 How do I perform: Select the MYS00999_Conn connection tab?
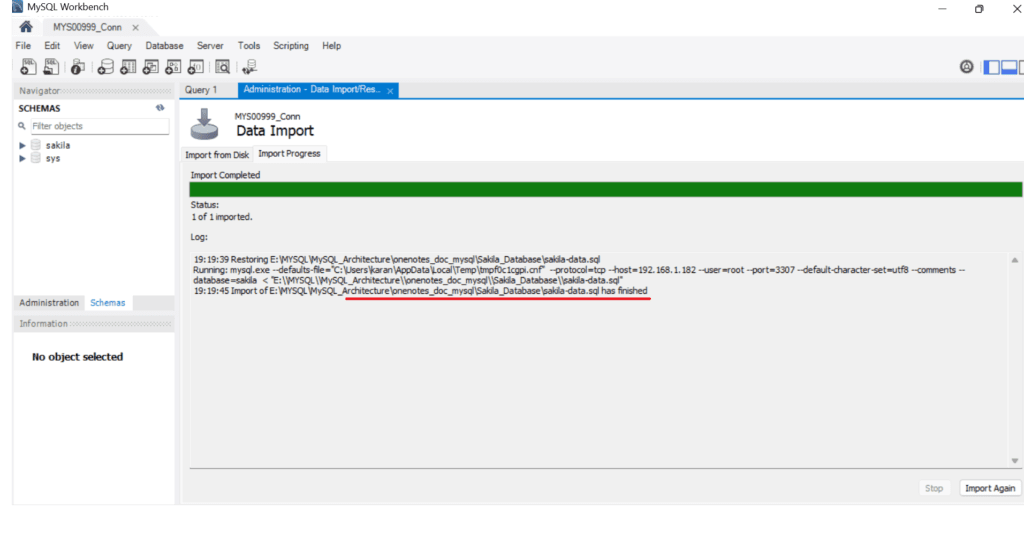point(88,27)
